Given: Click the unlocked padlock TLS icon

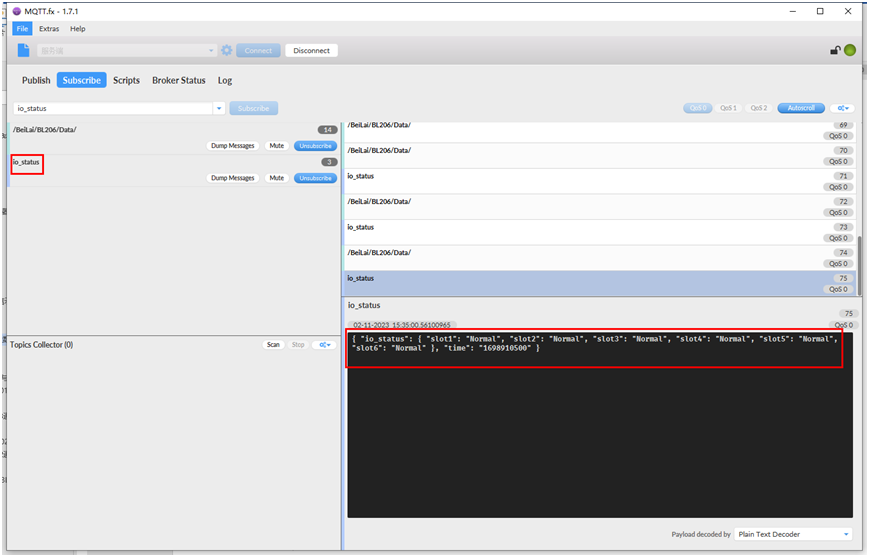Looking at the screenshot, I should (835, 50).
